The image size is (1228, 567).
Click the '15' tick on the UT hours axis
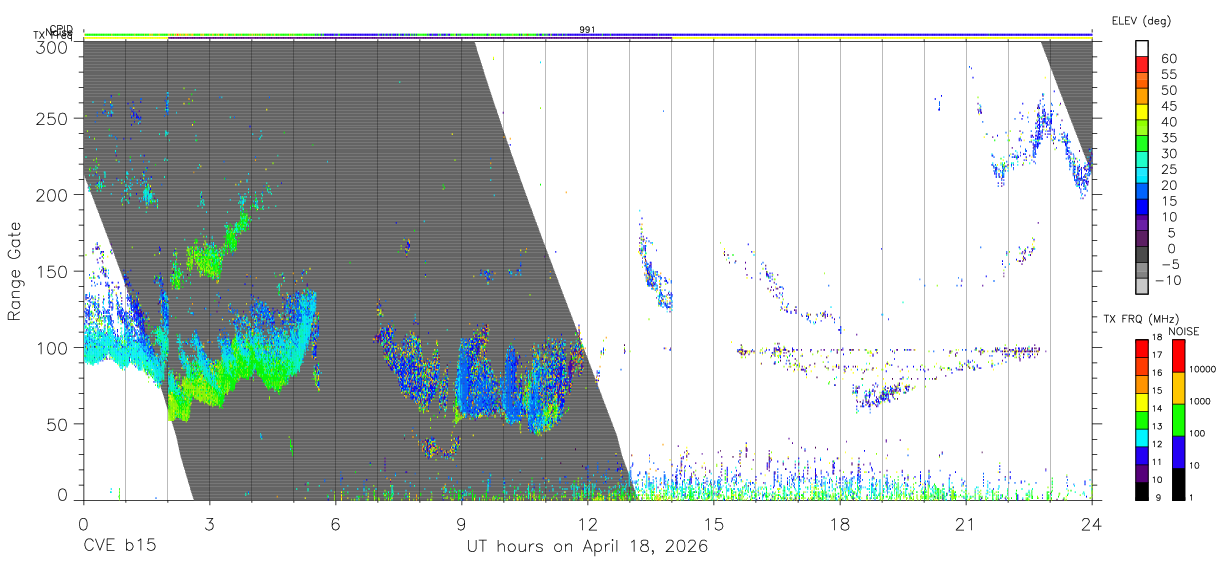713,524
